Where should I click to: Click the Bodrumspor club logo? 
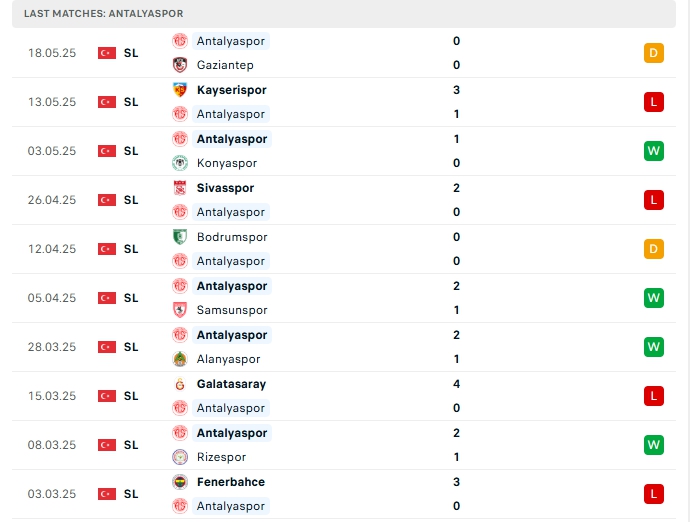(x=180, y=237)
